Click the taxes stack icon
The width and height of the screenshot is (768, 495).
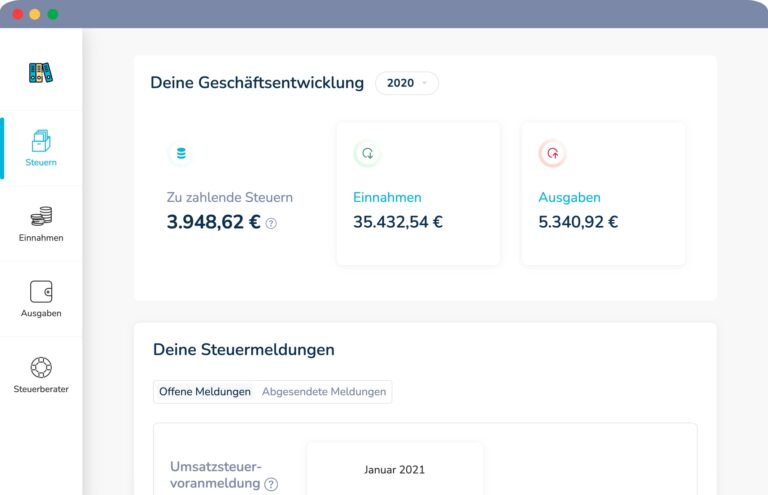tap(181, 154)
